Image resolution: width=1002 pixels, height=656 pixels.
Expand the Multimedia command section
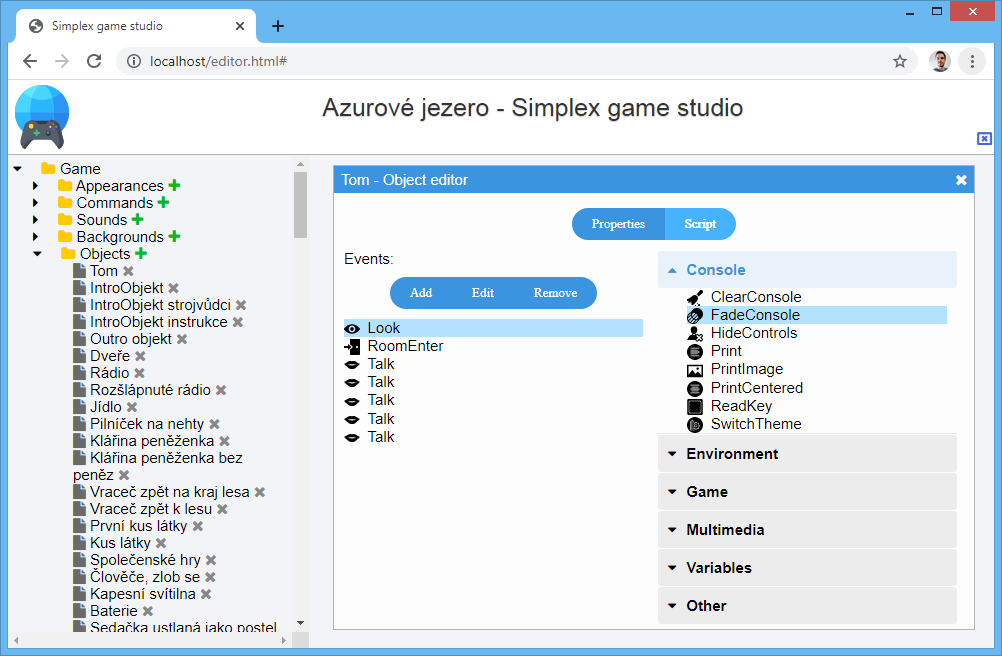pos(726,529)
